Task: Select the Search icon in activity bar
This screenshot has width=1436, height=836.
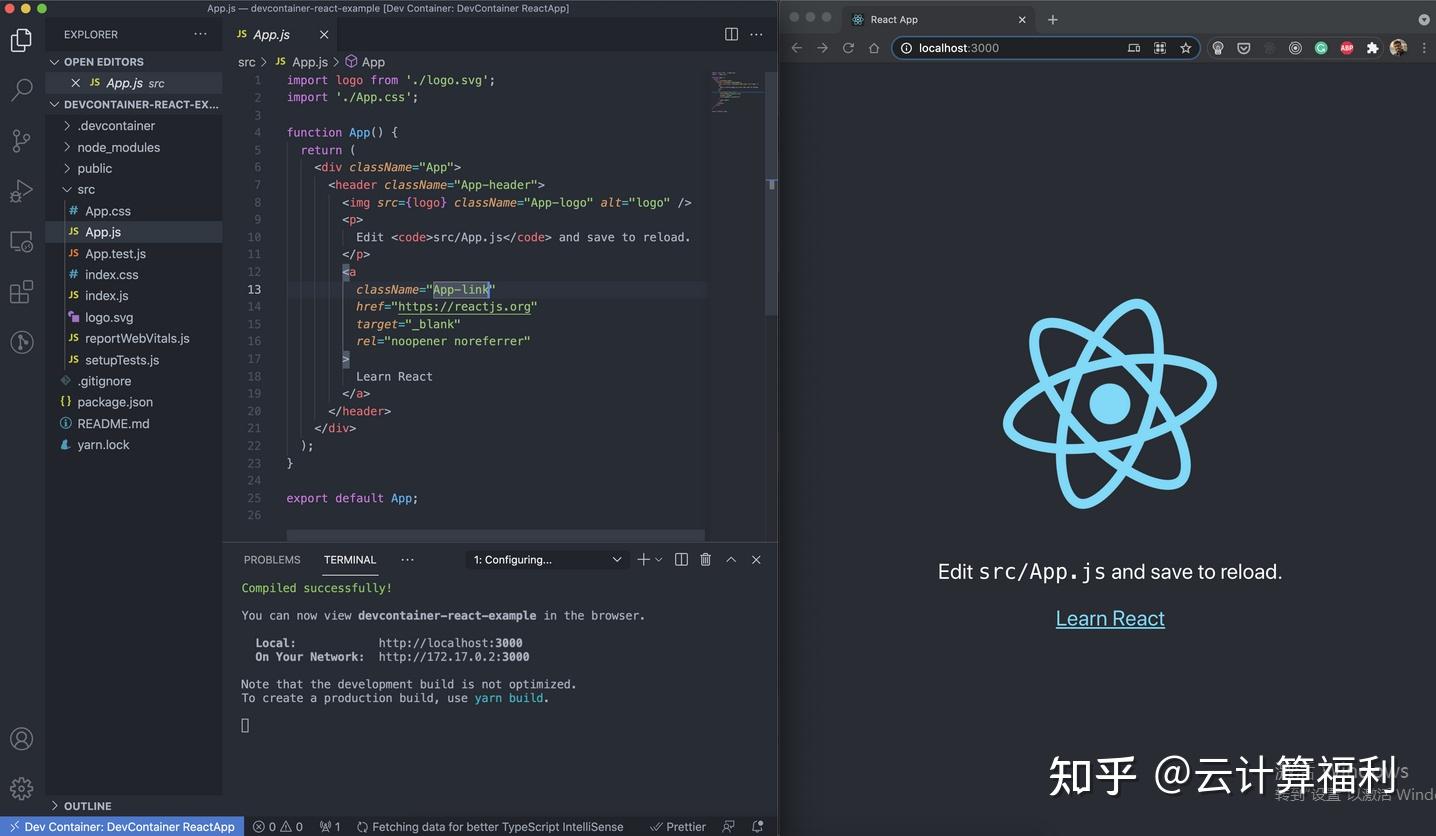Action: click(x=21, y=90)
